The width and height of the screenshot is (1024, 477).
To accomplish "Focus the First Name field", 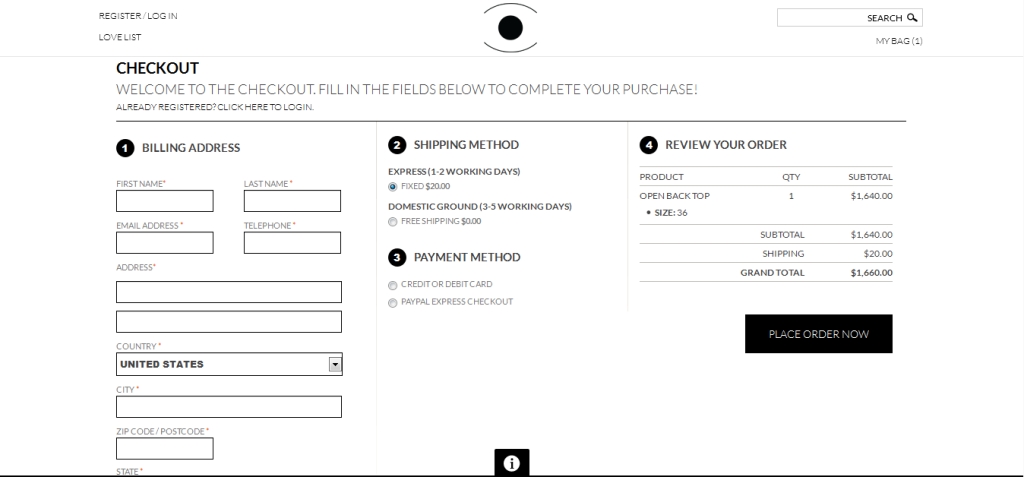I will tap(165, 201).
